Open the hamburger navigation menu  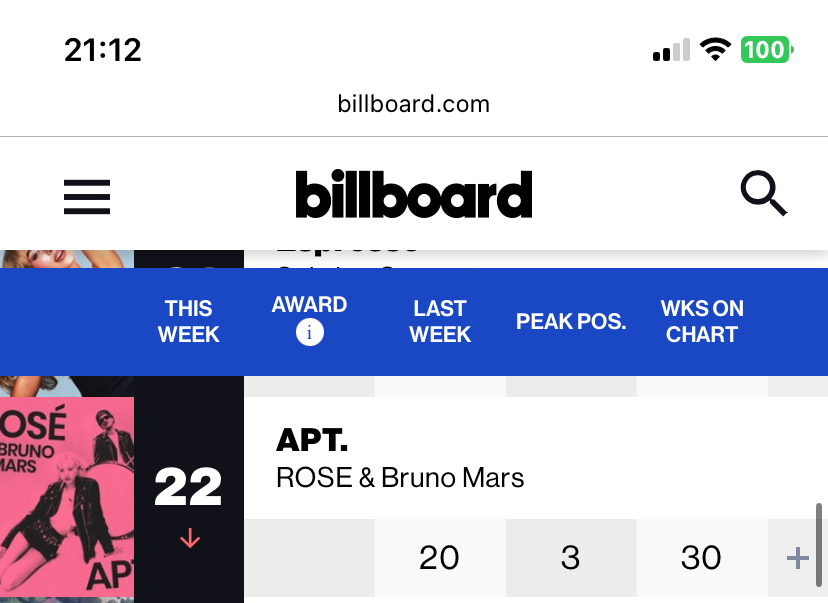point(87,197)
